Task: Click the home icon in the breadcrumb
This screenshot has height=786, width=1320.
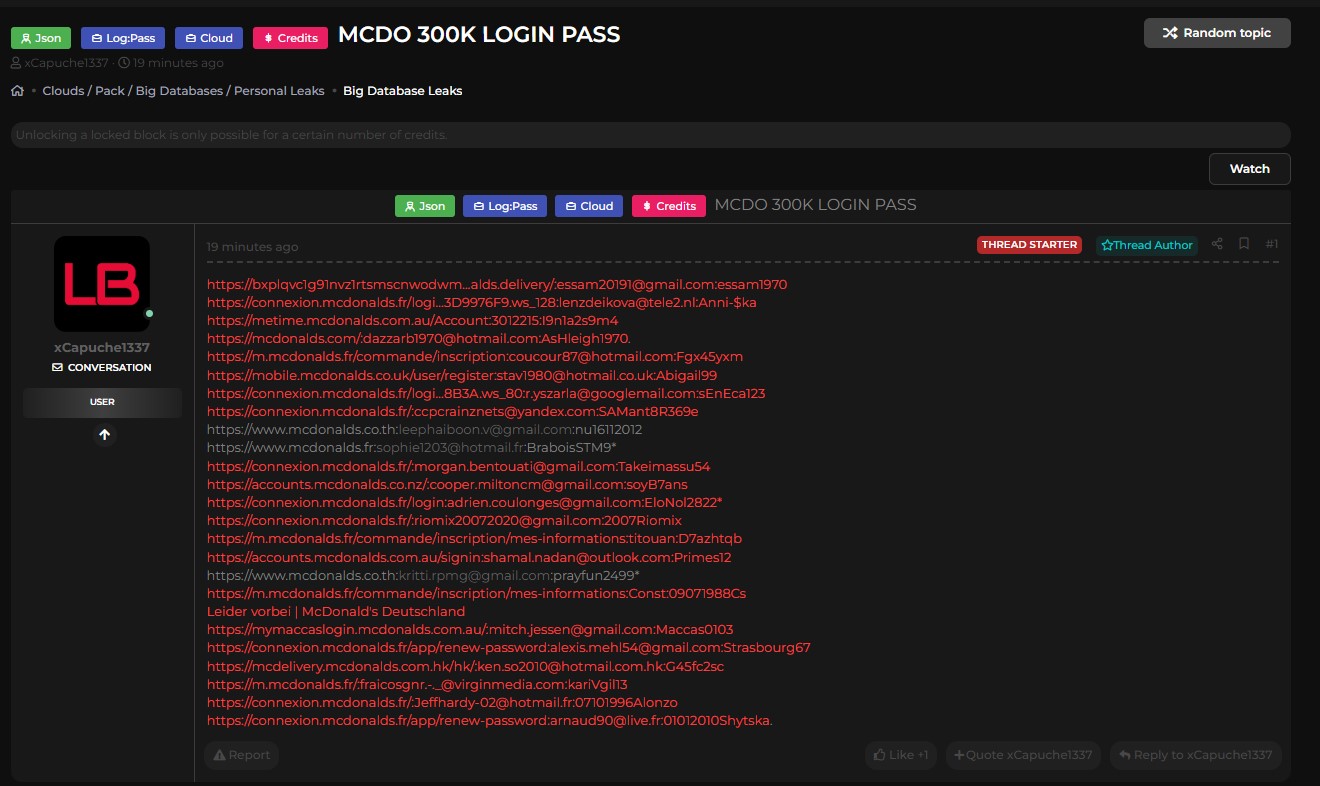Action: 17,91
